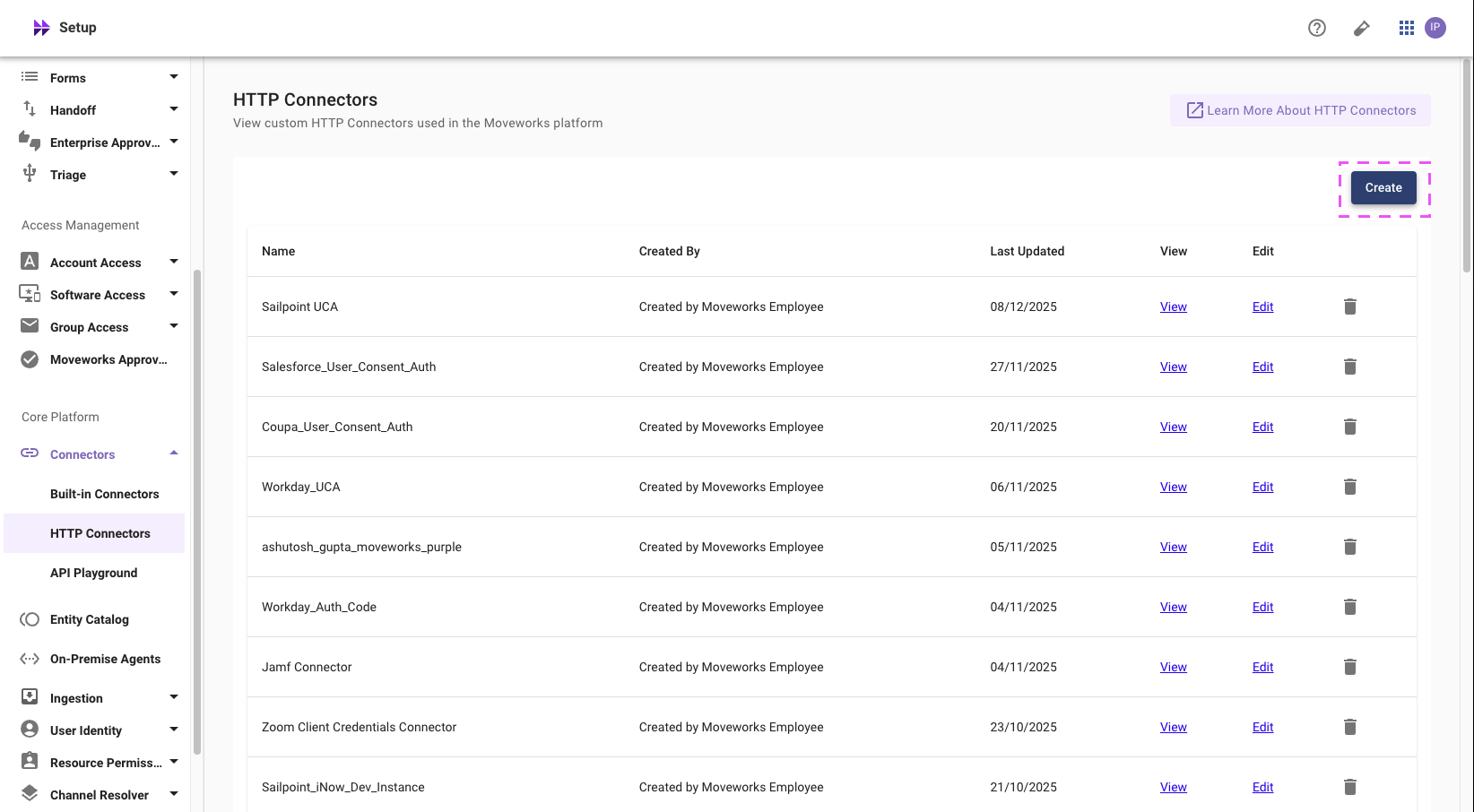Expand the Channel Resolver arrow
Screen dimensions: 1474x812
click(x=174, y=794)
